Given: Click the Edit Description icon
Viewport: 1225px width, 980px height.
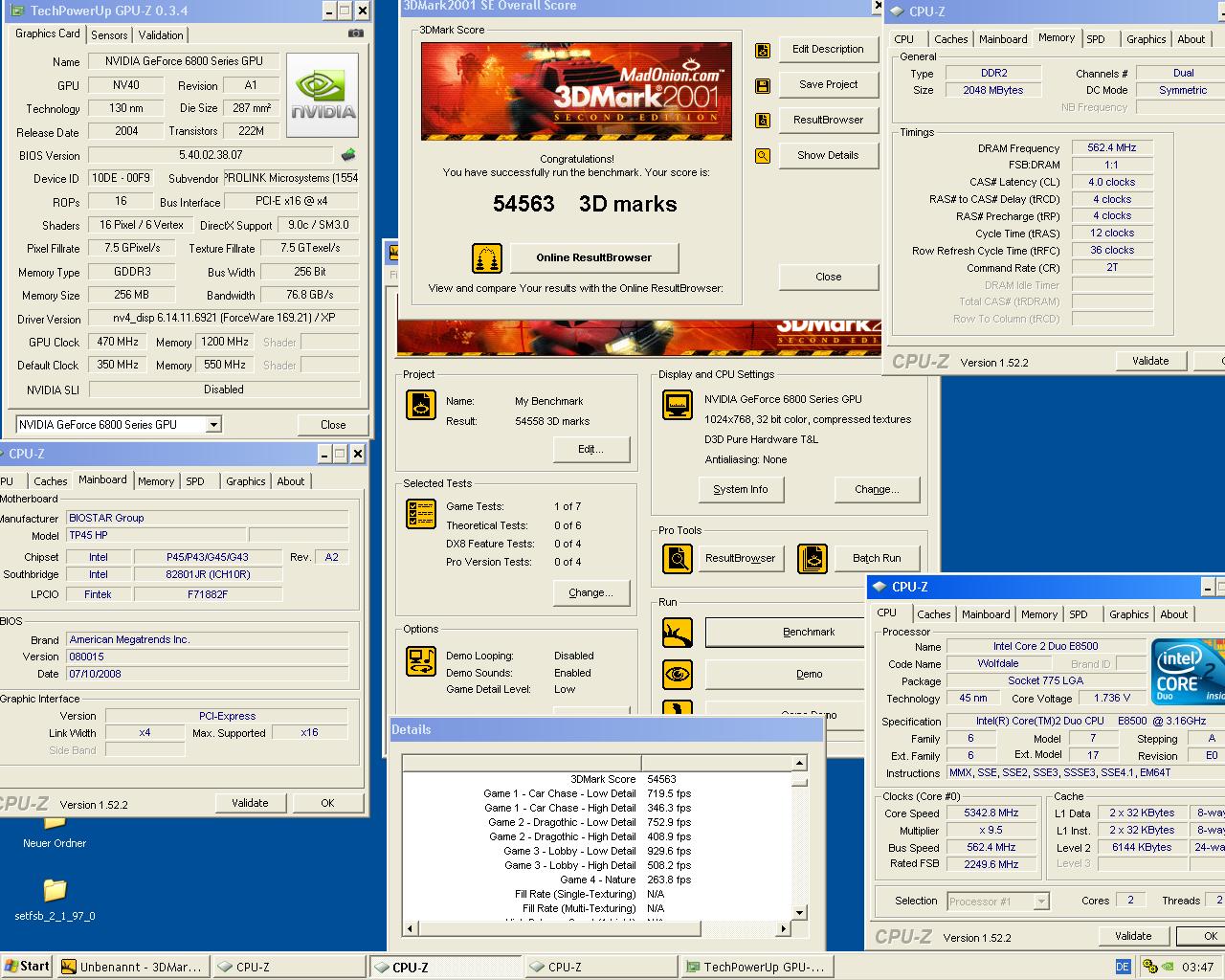Looking at the screenshot, I should pos(763,50).
